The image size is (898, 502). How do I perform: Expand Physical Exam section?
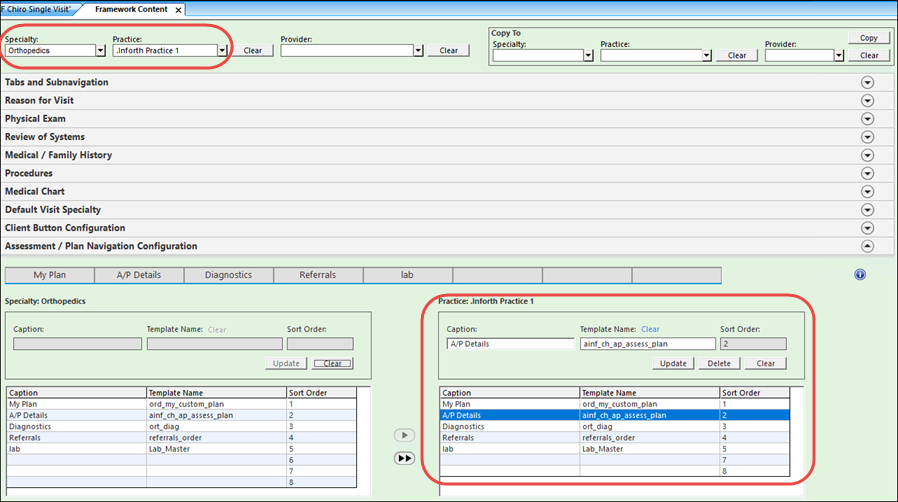tap(868, 119)
